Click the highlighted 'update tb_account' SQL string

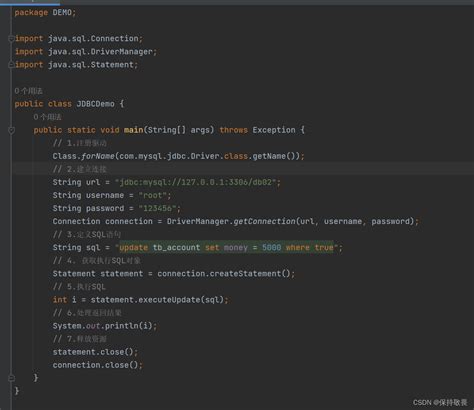(x=228, y=248)
